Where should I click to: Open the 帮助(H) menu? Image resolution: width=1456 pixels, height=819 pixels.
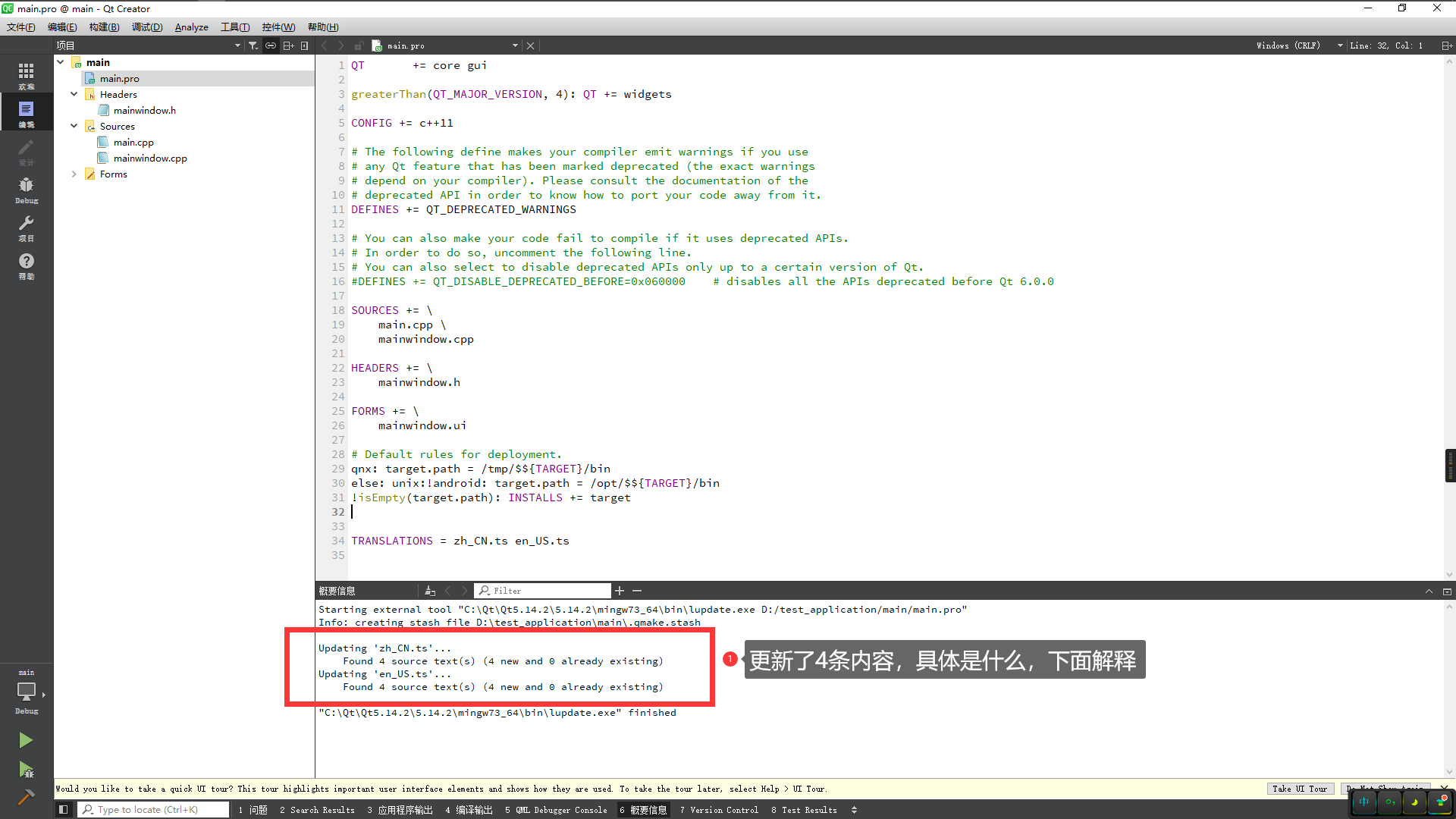coord(323,27)
